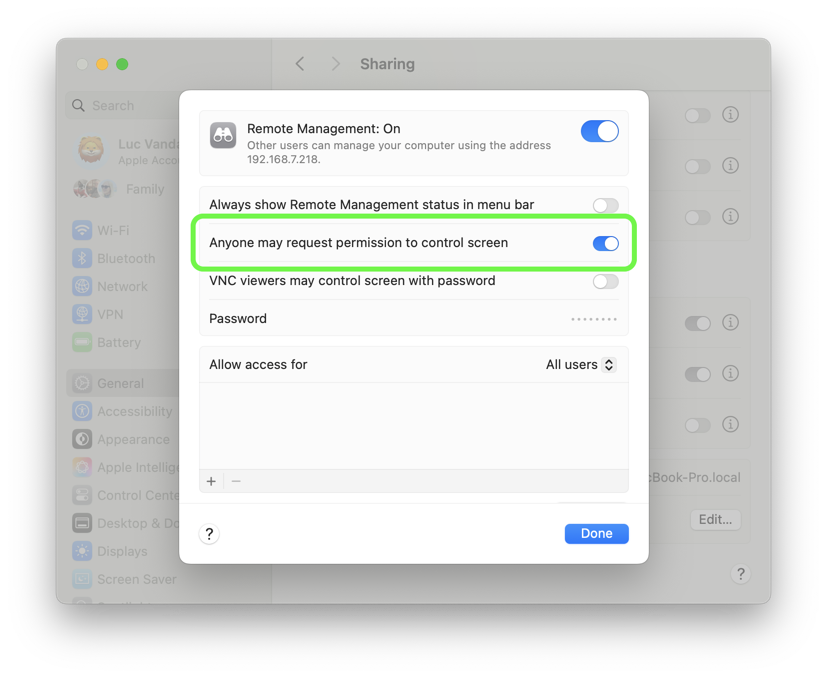Click the lion account avatar
827x678 pixels.
pyautogui.click(x=91, y=151)
